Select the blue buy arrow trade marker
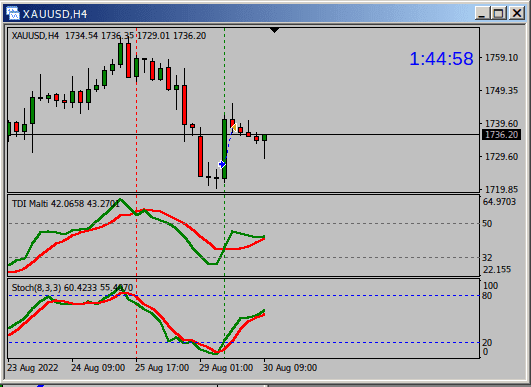The image size is (531, 387). 222,165
